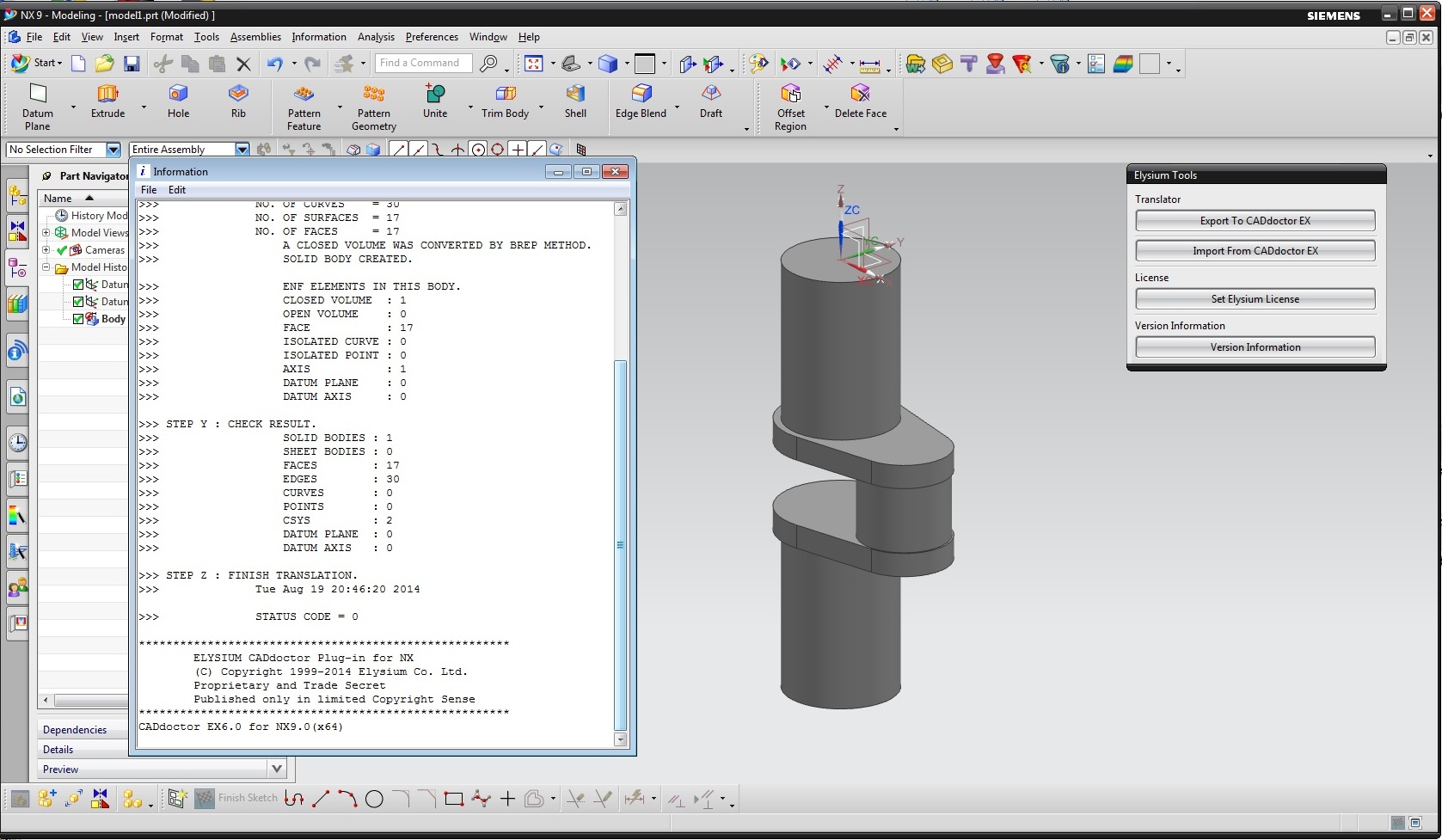
Task: Create a new file
Action: 78,64
